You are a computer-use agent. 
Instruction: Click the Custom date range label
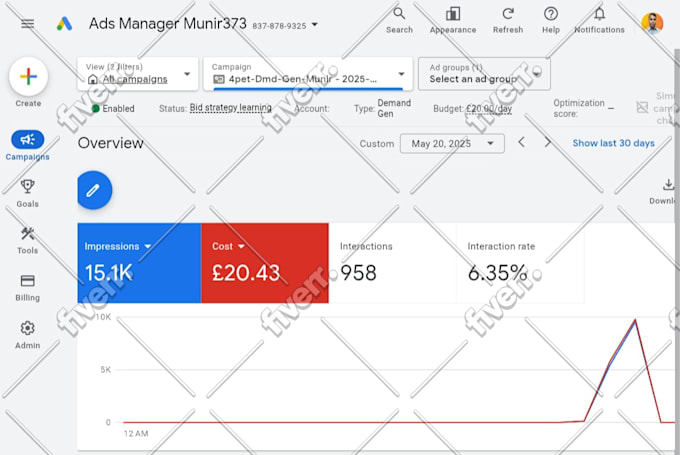[376, 144]
